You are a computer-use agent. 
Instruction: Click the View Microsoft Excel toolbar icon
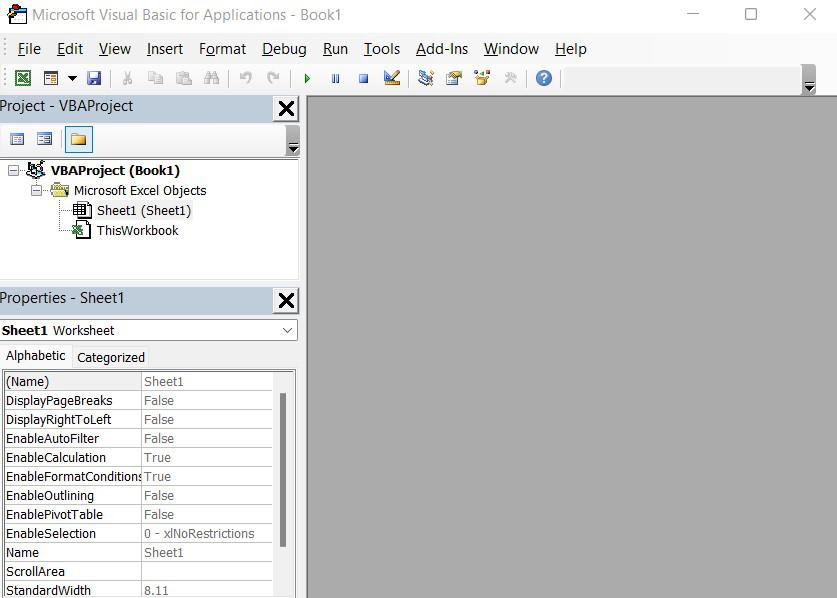coord(22,78)
